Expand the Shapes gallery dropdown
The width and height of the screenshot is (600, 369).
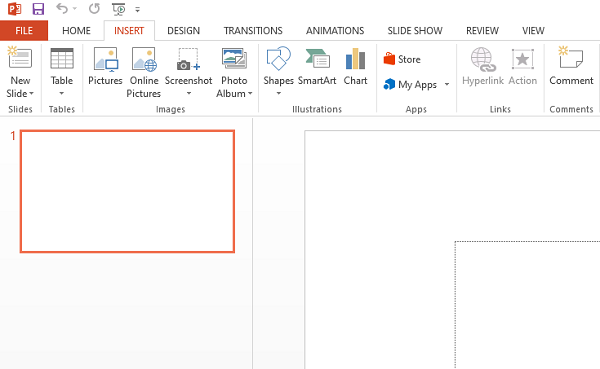coord(279,93)
